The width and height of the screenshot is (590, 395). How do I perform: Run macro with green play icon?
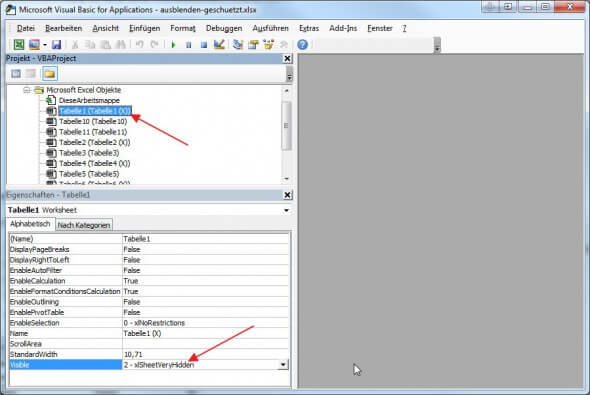click(173, 45)
